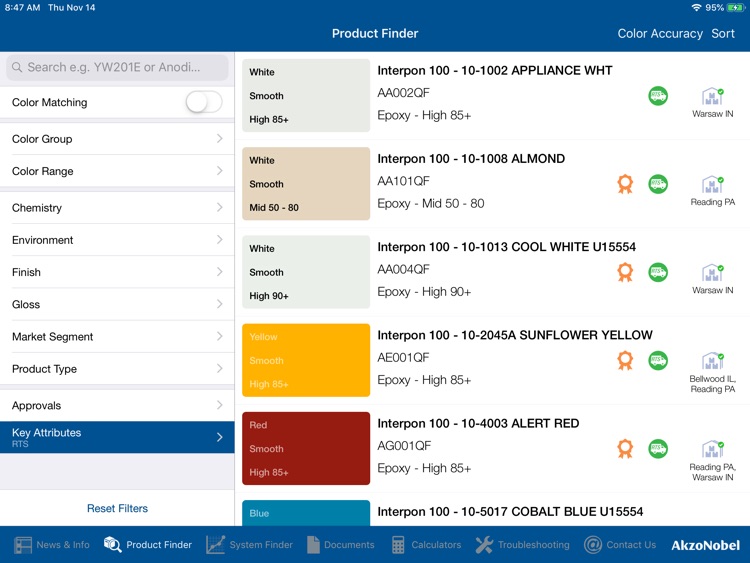Tap Reset Filters link

coord(117,508)
